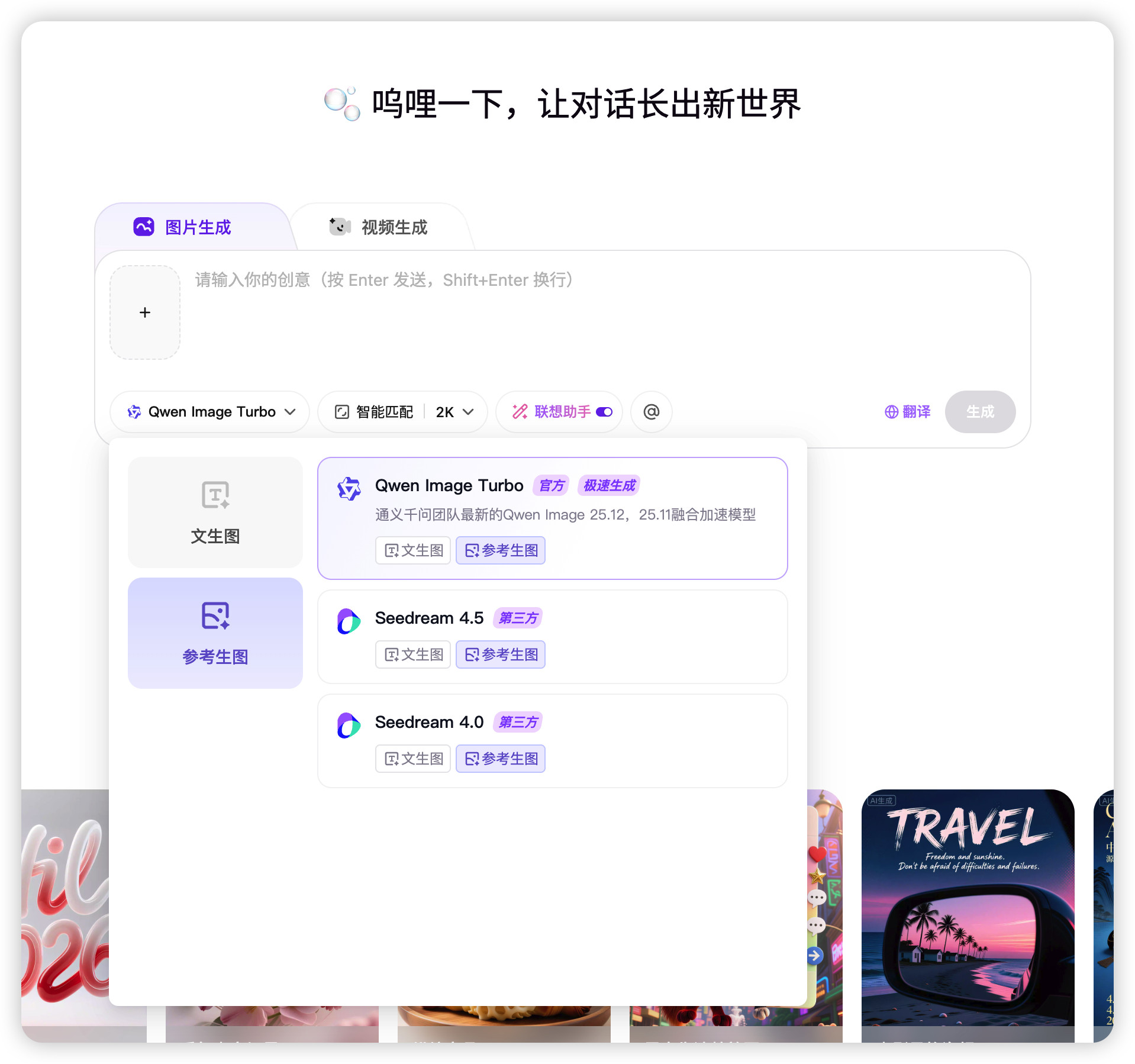The height and width of the screenshot is (1064, 1135).
Task: Click the 翻译 translate link
Action: click(907, 412)
